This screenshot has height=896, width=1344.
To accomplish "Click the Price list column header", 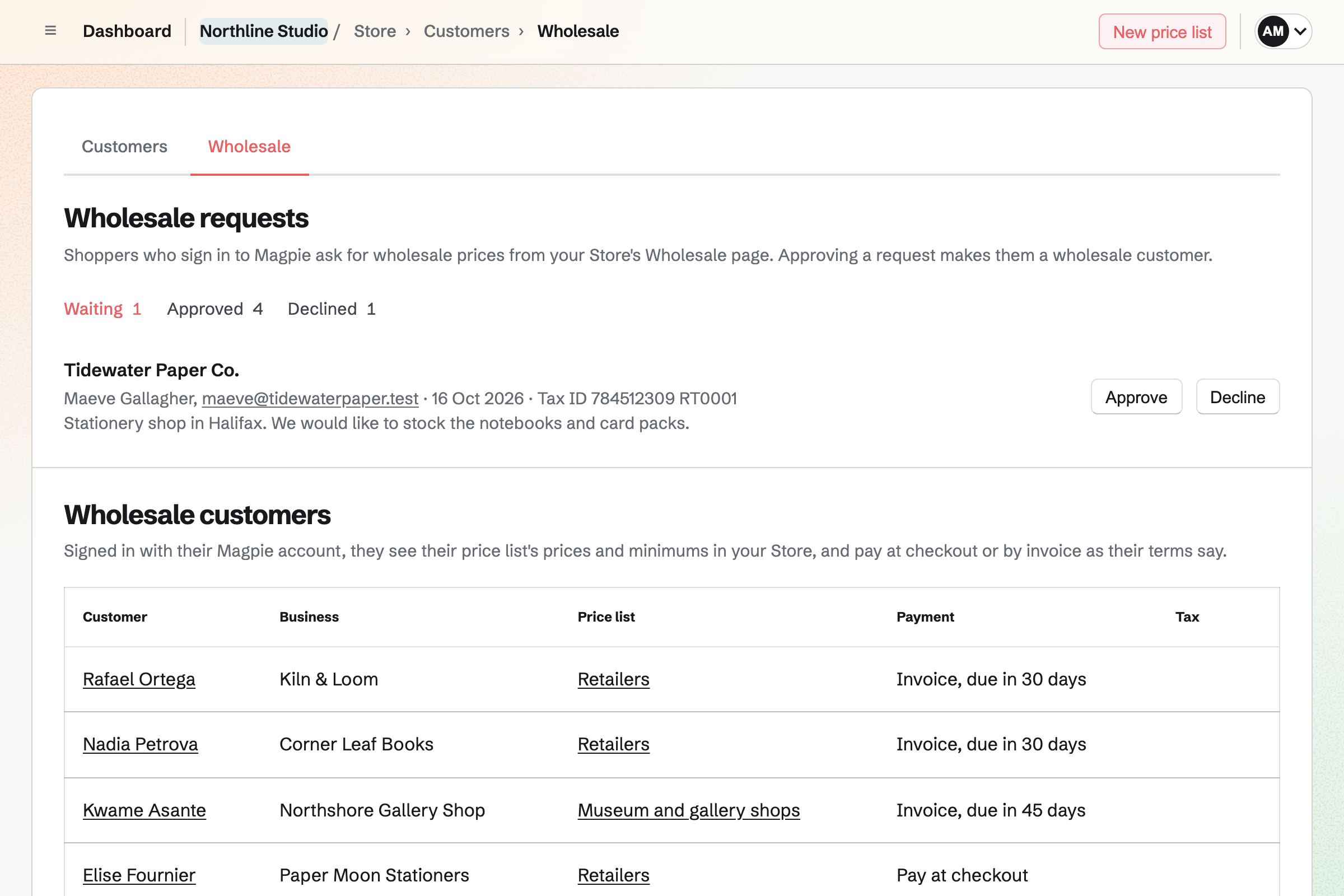I will tap(606, 617).
